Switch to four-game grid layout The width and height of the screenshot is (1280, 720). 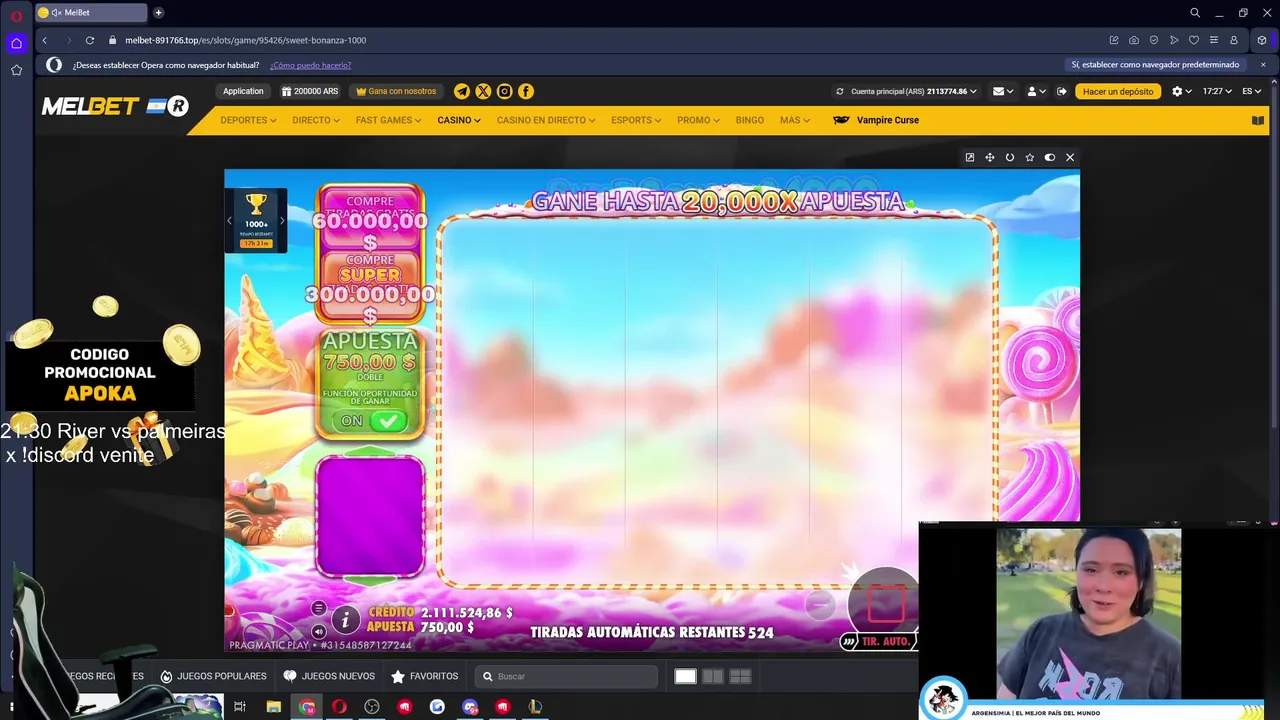(x=740, y=676)
